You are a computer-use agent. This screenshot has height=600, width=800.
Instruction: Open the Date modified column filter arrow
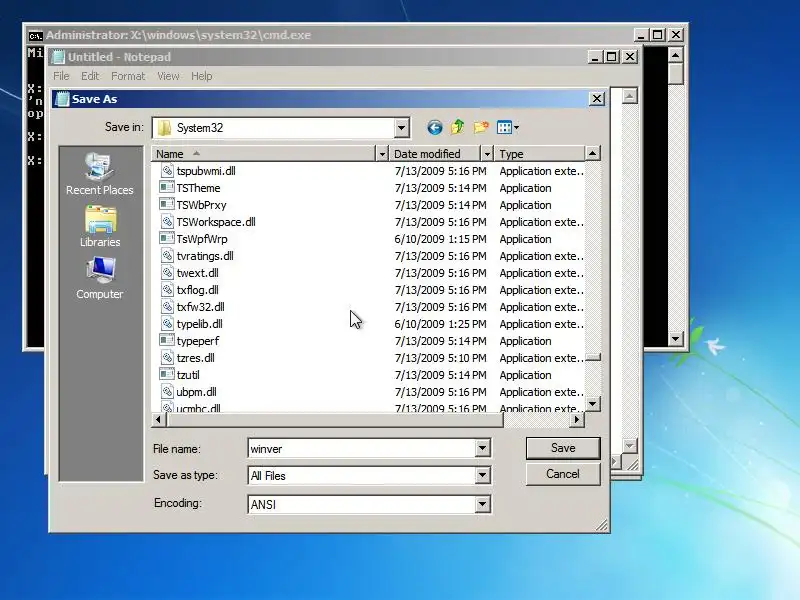487,154
